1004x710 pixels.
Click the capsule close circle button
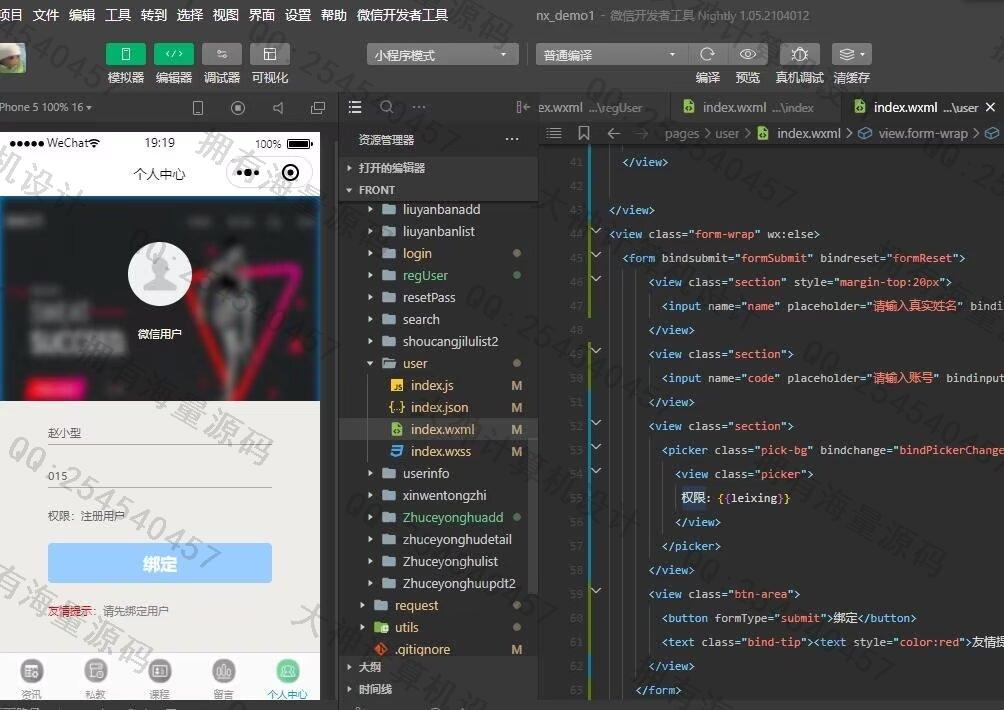tap(290, 172)
